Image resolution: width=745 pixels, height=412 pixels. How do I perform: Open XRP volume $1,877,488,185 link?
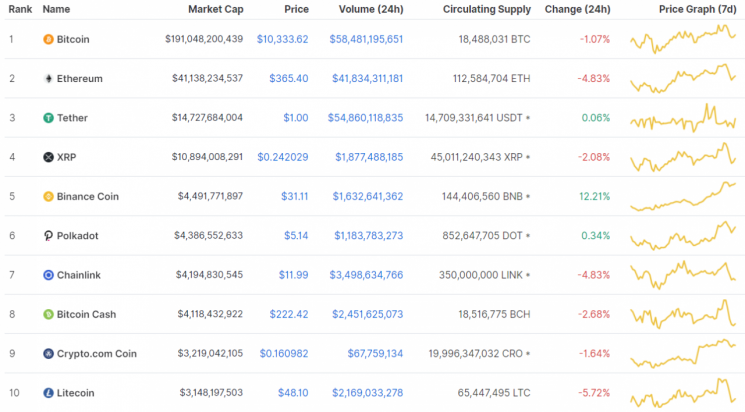[x=369, y=157]
